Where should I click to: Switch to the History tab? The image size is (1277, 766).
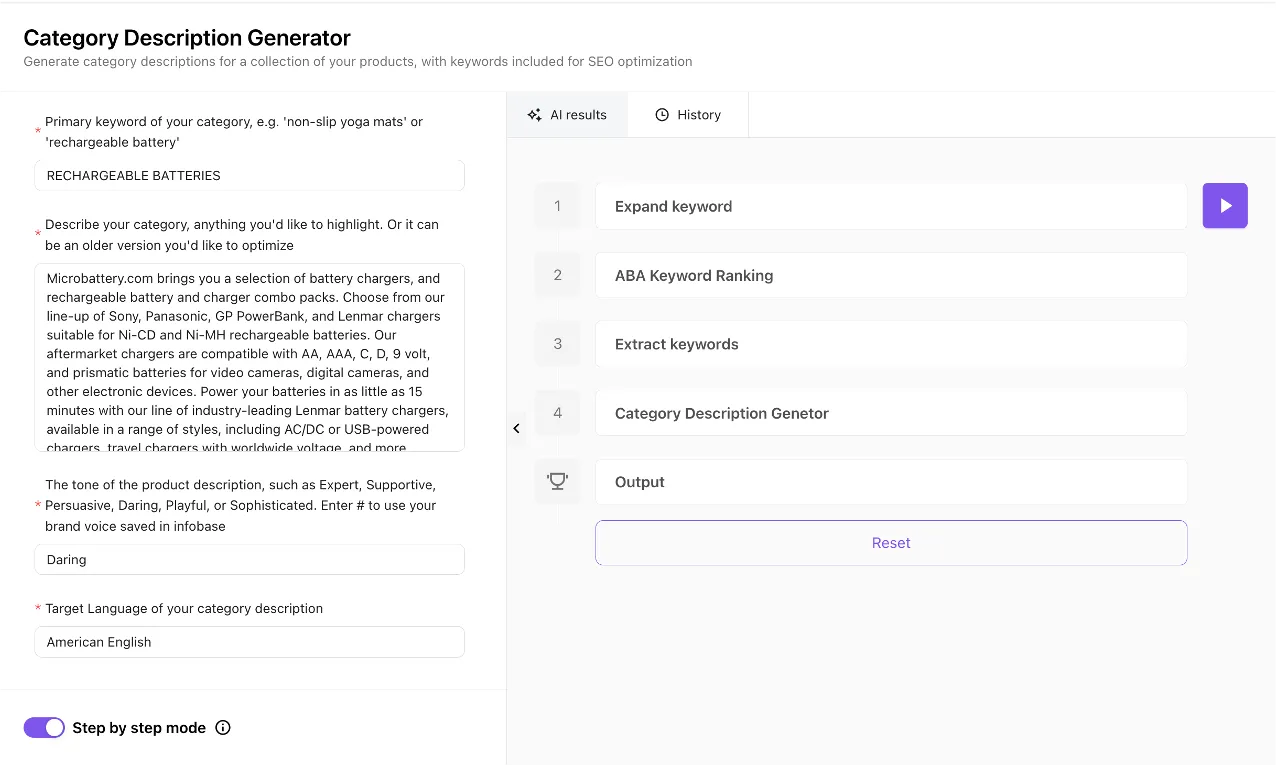(688, 115)
